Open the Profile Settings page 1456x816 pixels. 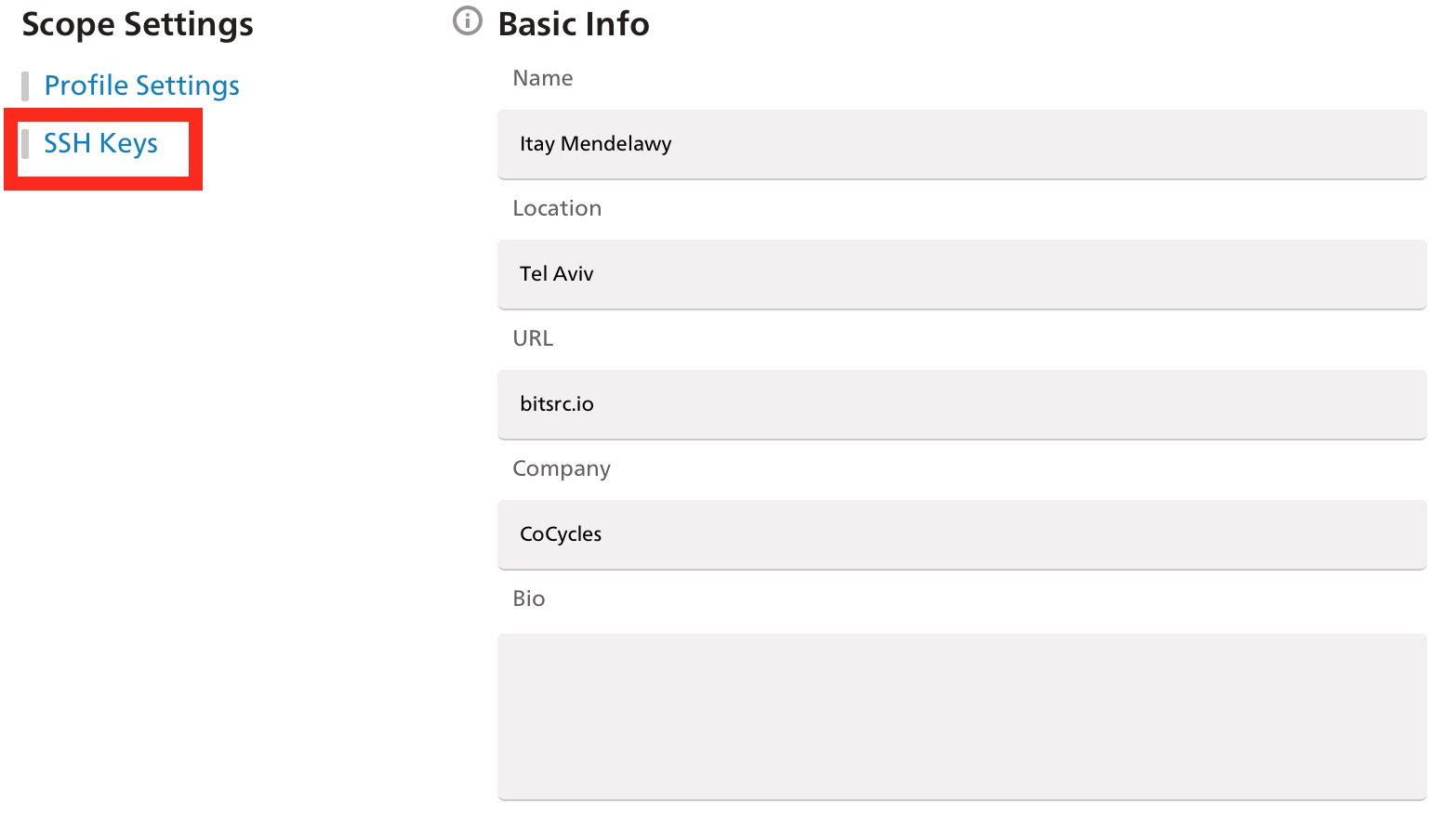142,86
